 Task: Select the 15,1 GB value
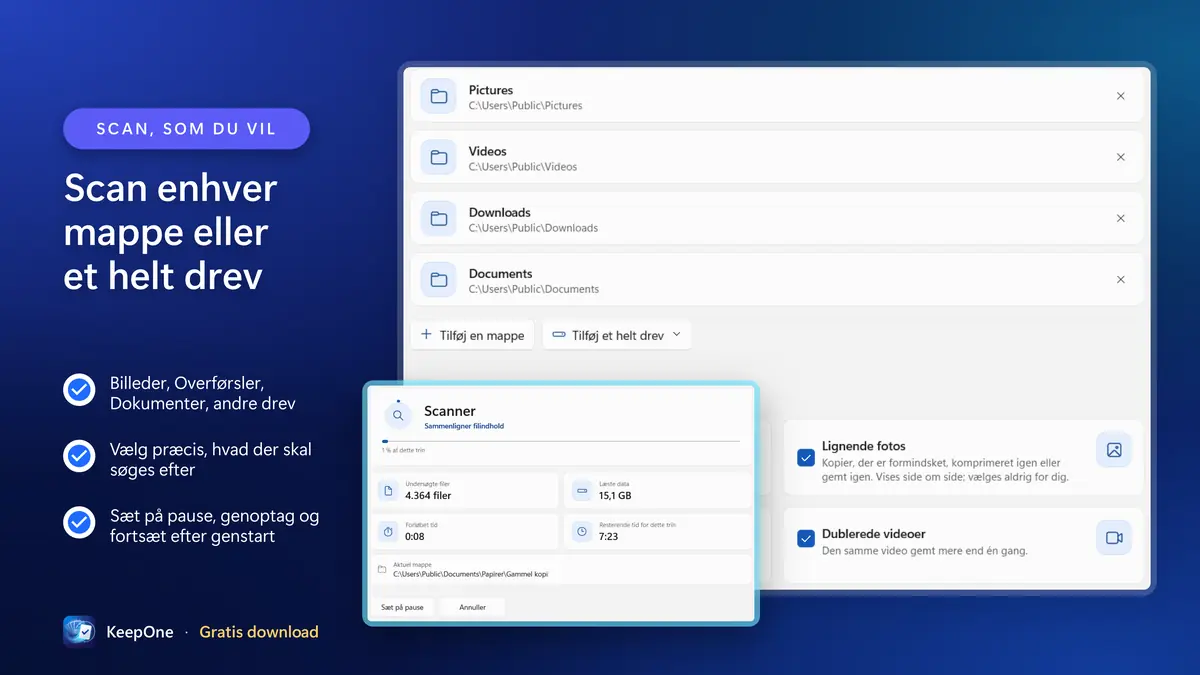point(615,495)
